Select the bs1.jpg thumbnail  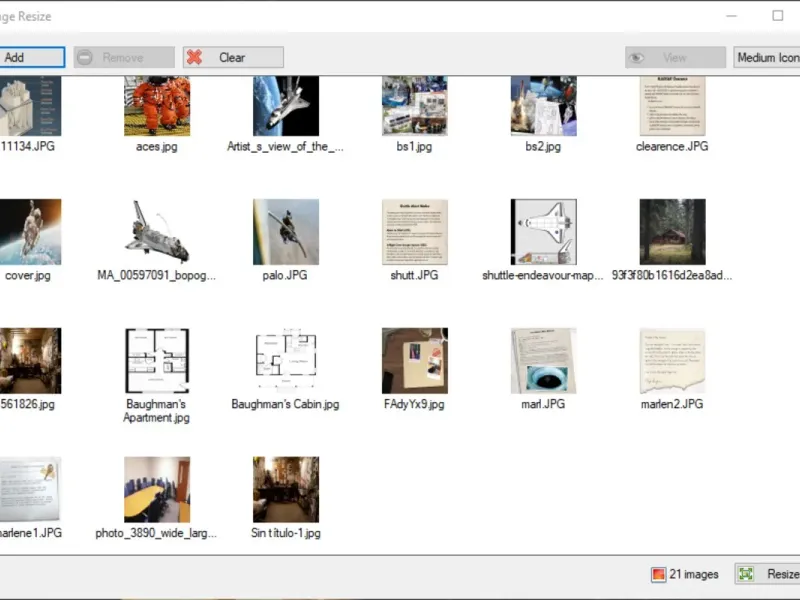coord(415,106)
